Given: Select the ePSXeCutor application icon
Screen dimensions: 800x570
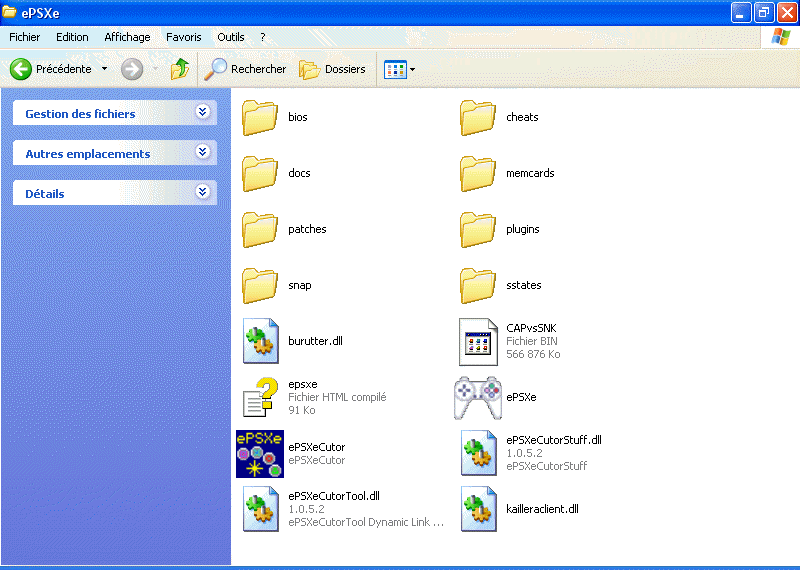Looking at the screenshot, I should tap(260, 453).
